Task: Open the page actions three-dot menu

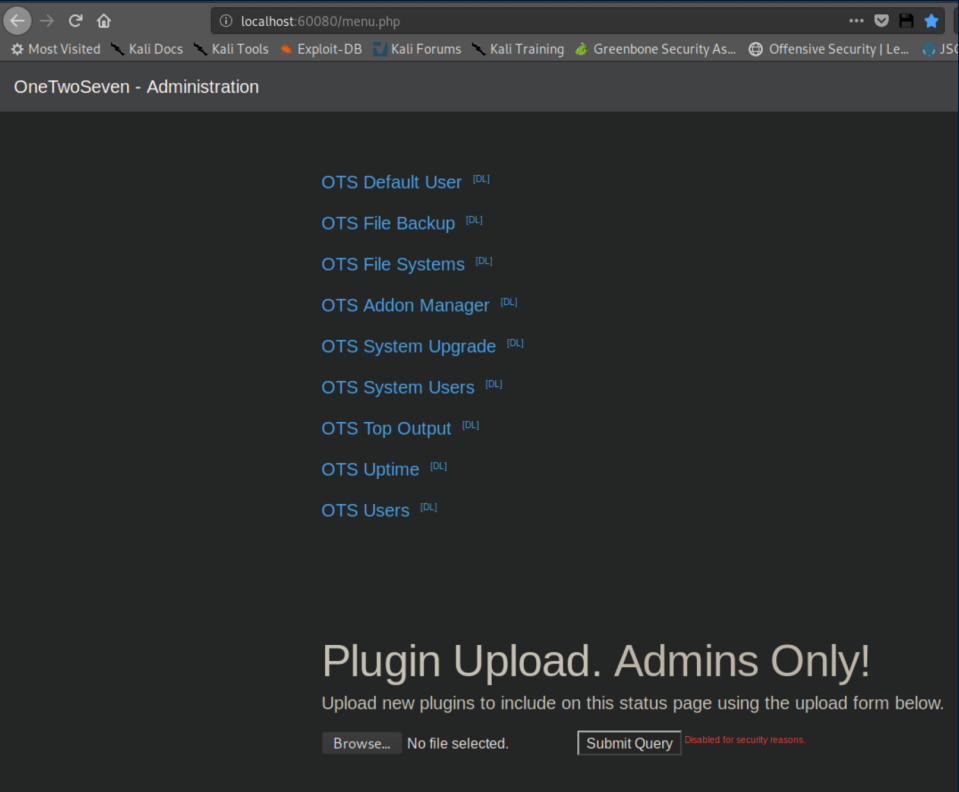Action: [x=856, y=21]
